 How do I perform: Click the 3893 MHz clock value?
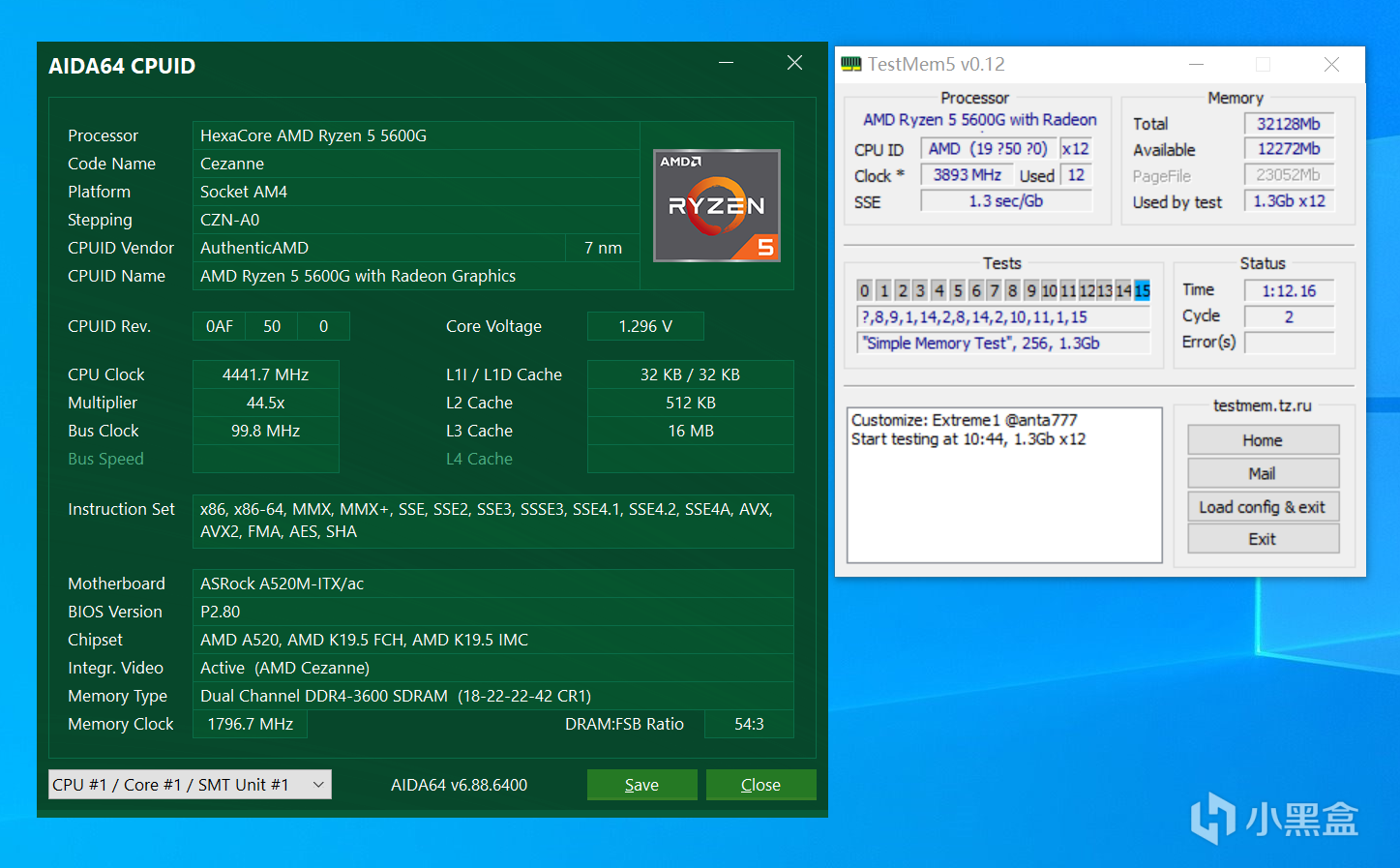click(968, 175)
